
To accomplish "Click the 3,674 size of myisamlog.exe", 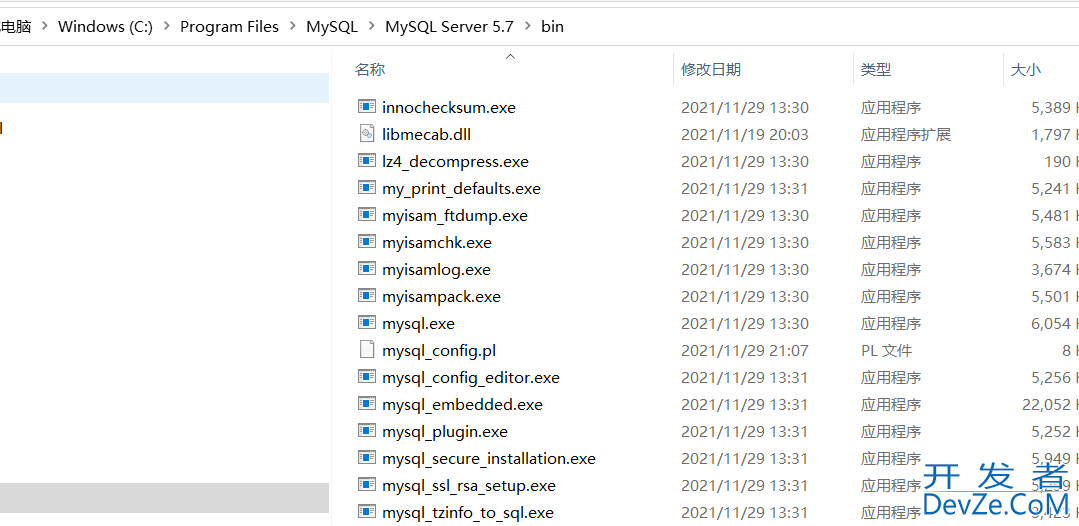I will [1051, 270].
